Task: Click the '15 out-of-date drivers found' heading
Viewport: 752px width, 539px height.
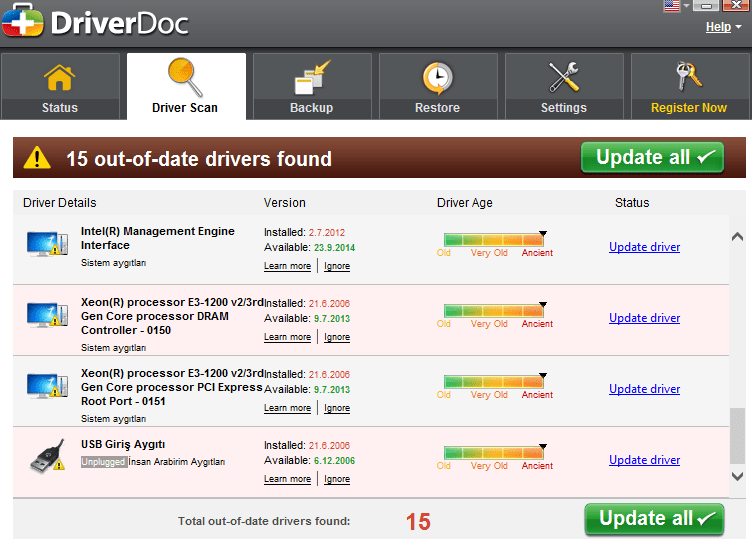Action: [x=199, y=159]
